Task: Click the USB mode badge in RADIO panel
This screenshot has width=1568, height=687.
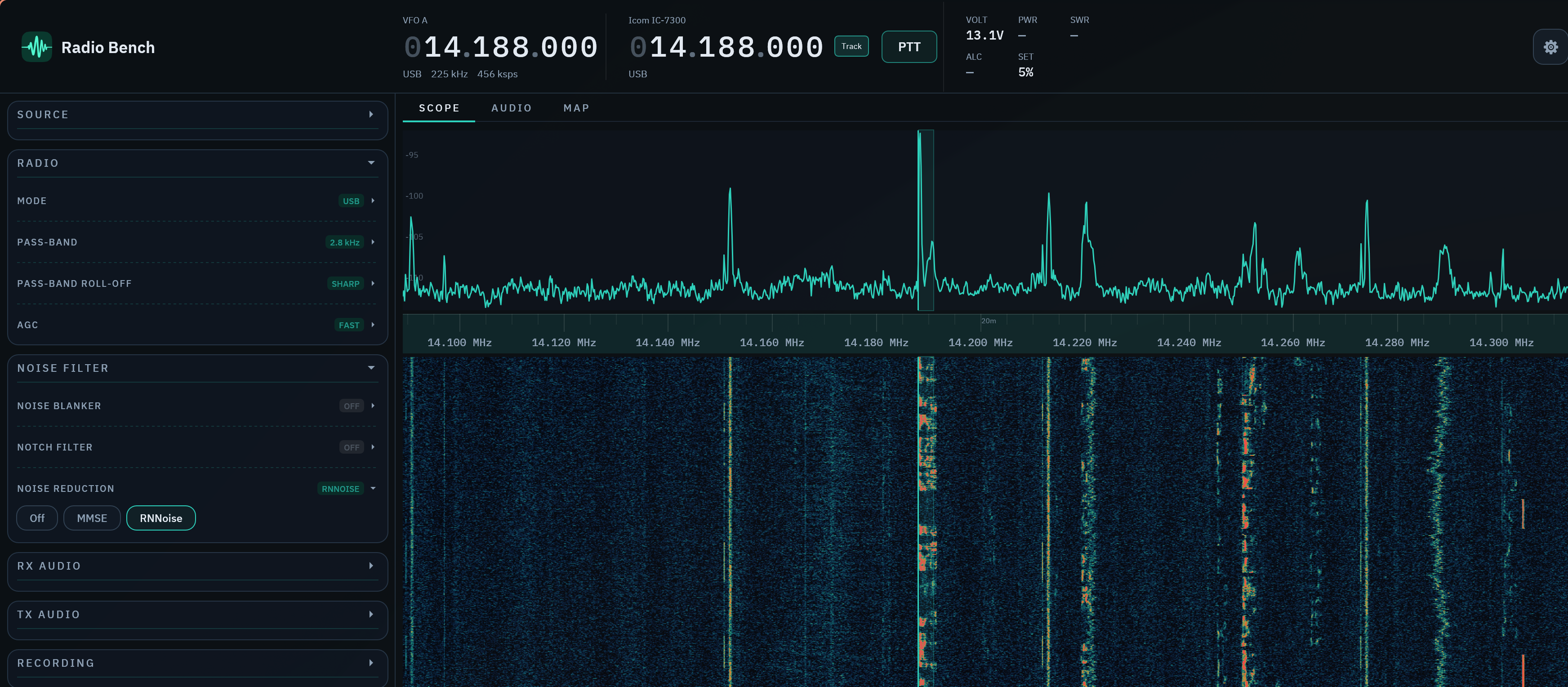Action: pos(351,201)
